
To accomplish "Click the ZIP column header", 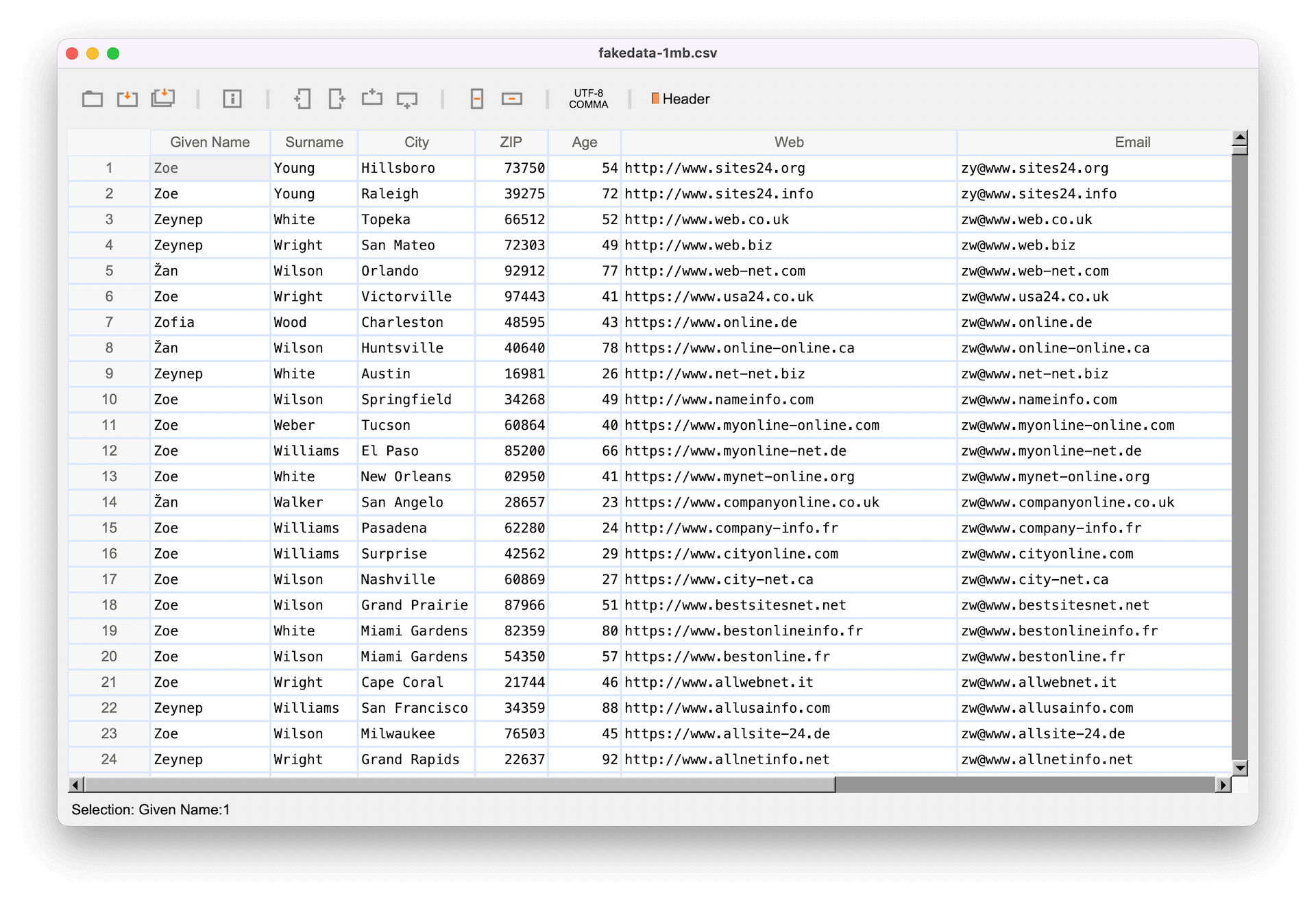I will 511,142.
